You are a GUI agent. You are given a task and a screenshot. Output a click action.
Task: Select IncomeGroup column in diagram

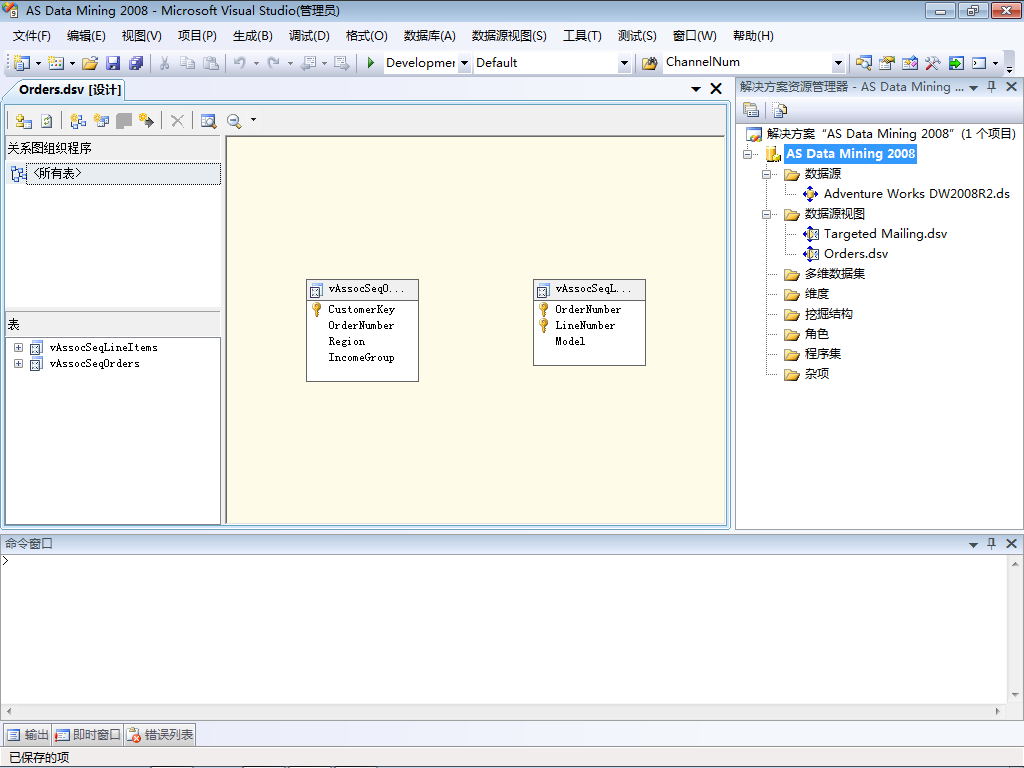click(361, 358)
